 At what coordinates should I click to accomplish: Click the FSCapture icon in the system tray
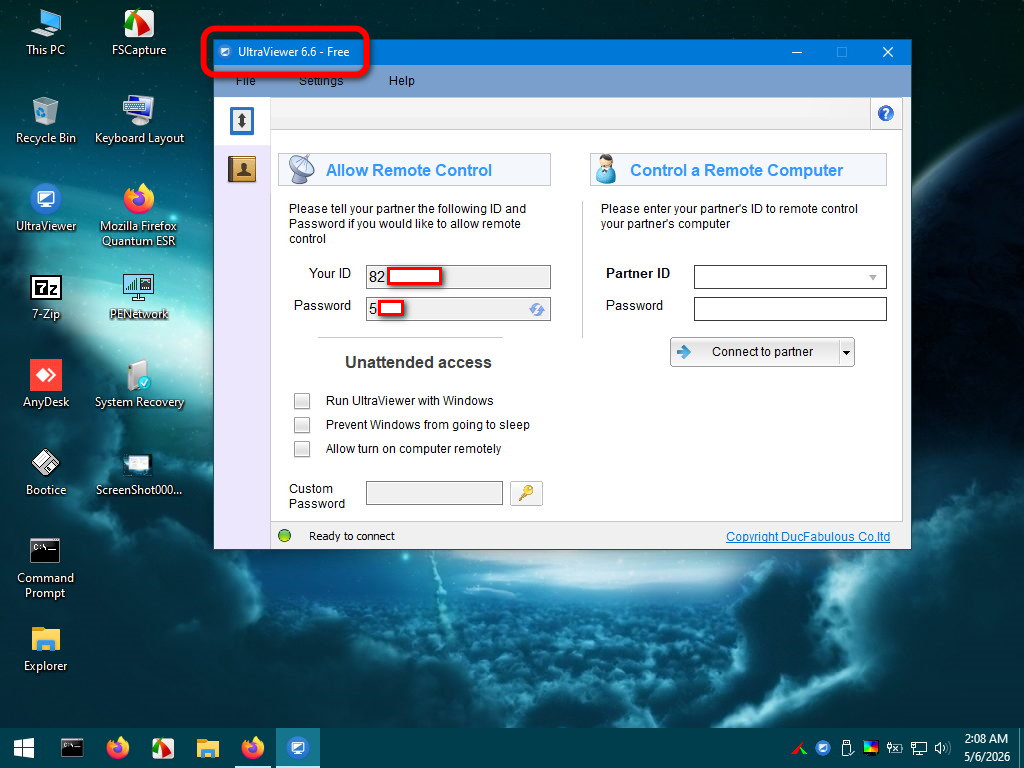point(799,748)
